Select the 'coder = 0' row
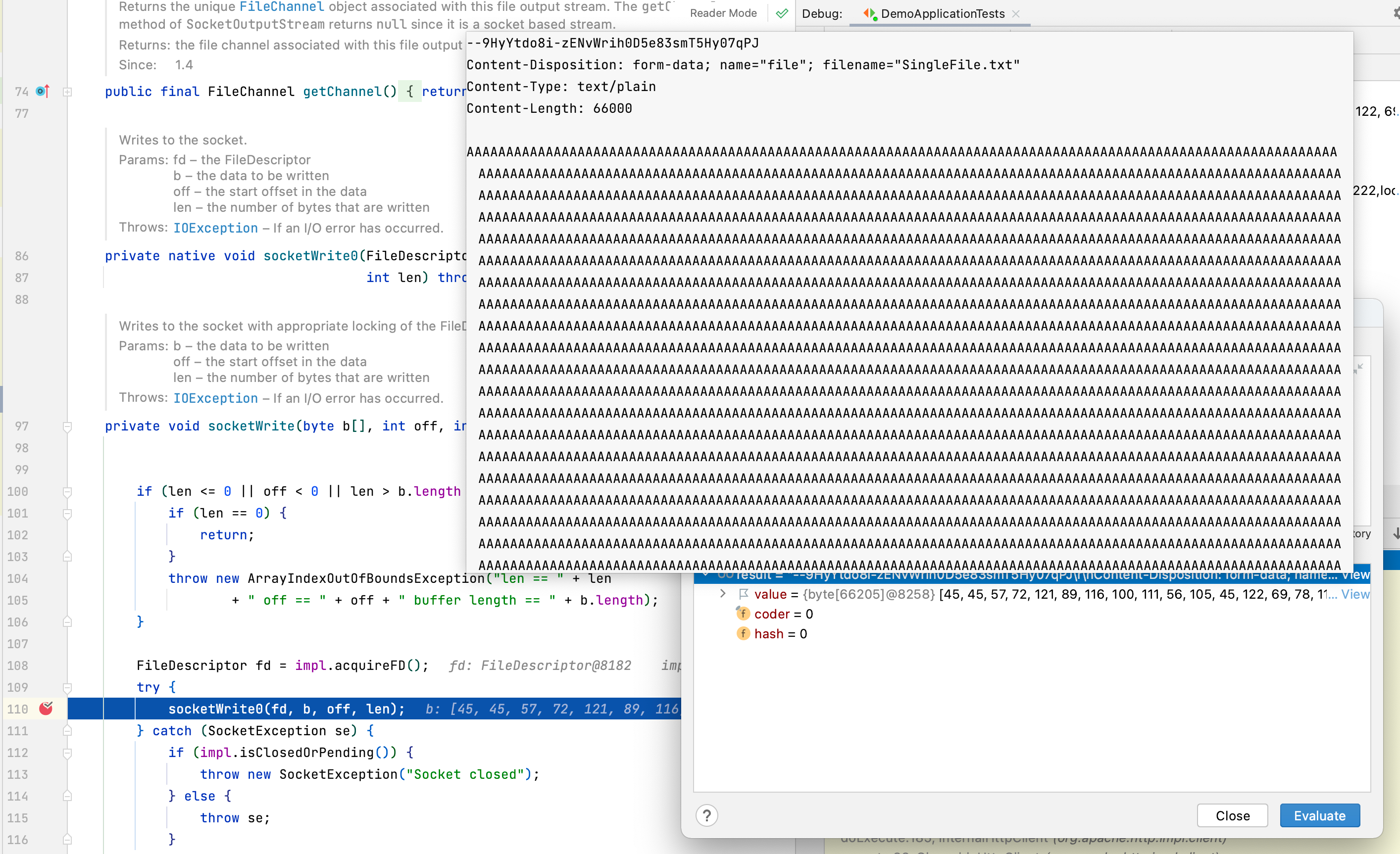 tap(1032, 614)
